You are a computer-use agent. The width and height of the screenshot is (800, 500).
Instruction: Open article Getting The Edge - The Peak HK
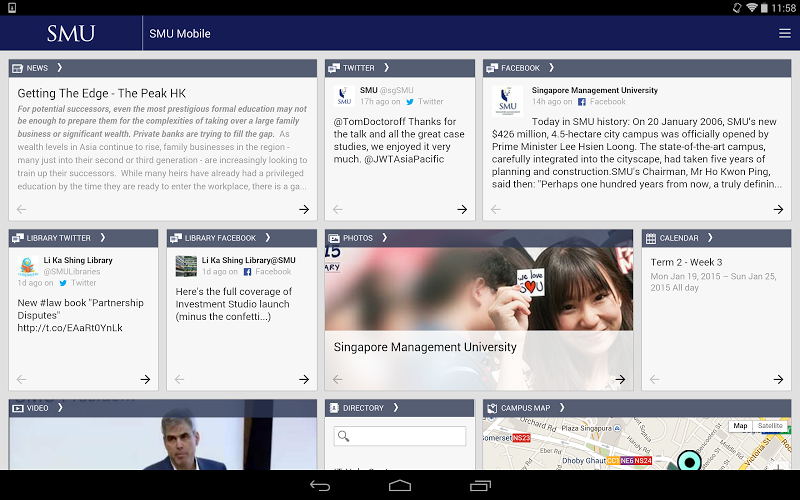click(102, 93)
